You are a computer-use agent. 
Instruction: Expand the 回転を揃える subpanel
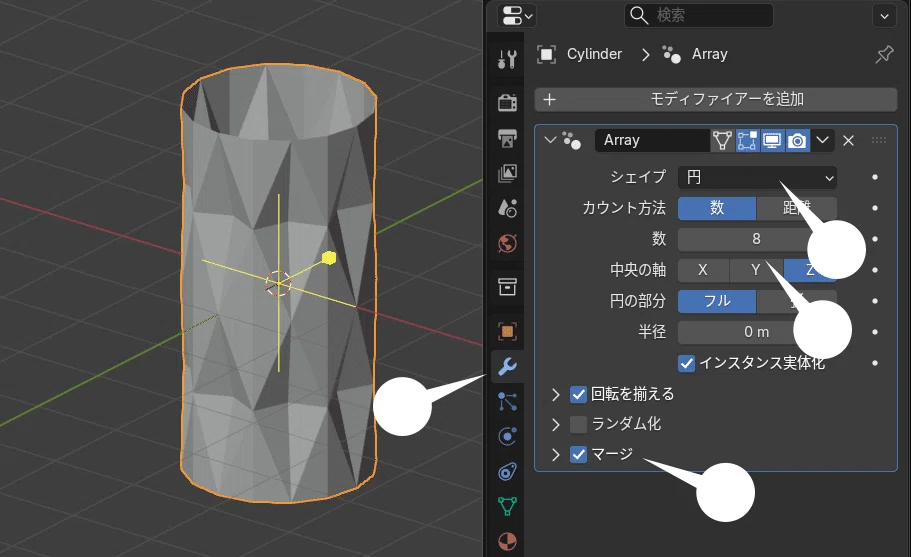click(x=555, y=395)
